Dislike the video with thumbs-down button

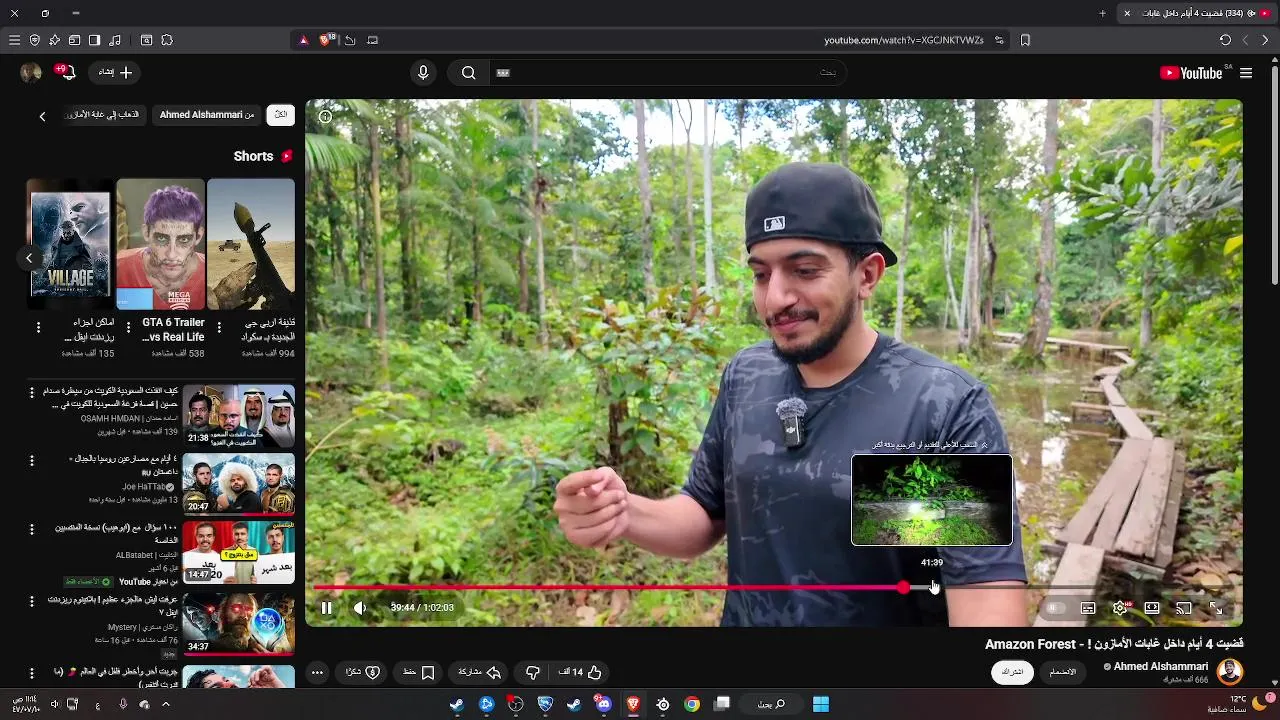click(x=533, y=672)
